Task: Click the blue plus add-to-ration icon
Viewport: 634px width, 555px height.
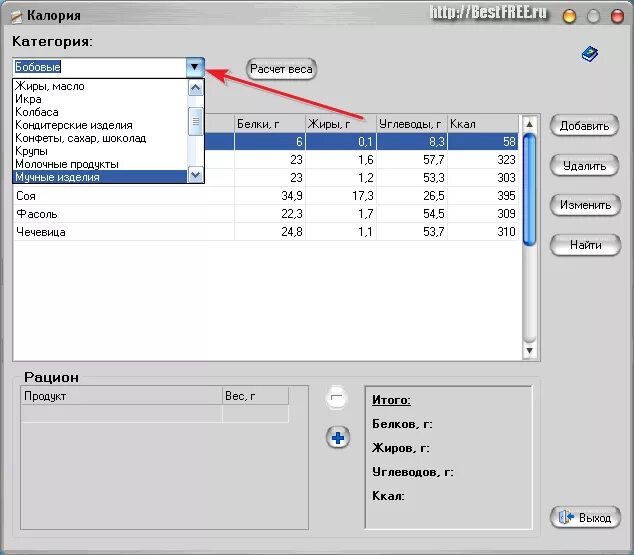Action: (x=338, y=437)
